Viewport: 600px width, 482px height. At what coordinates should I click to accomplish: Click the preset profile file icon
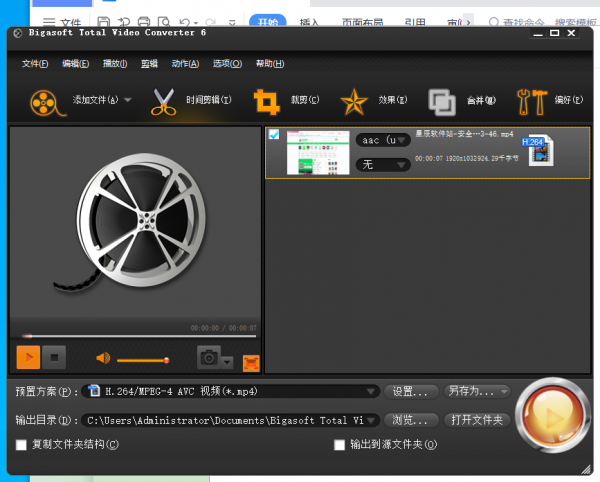94,391
